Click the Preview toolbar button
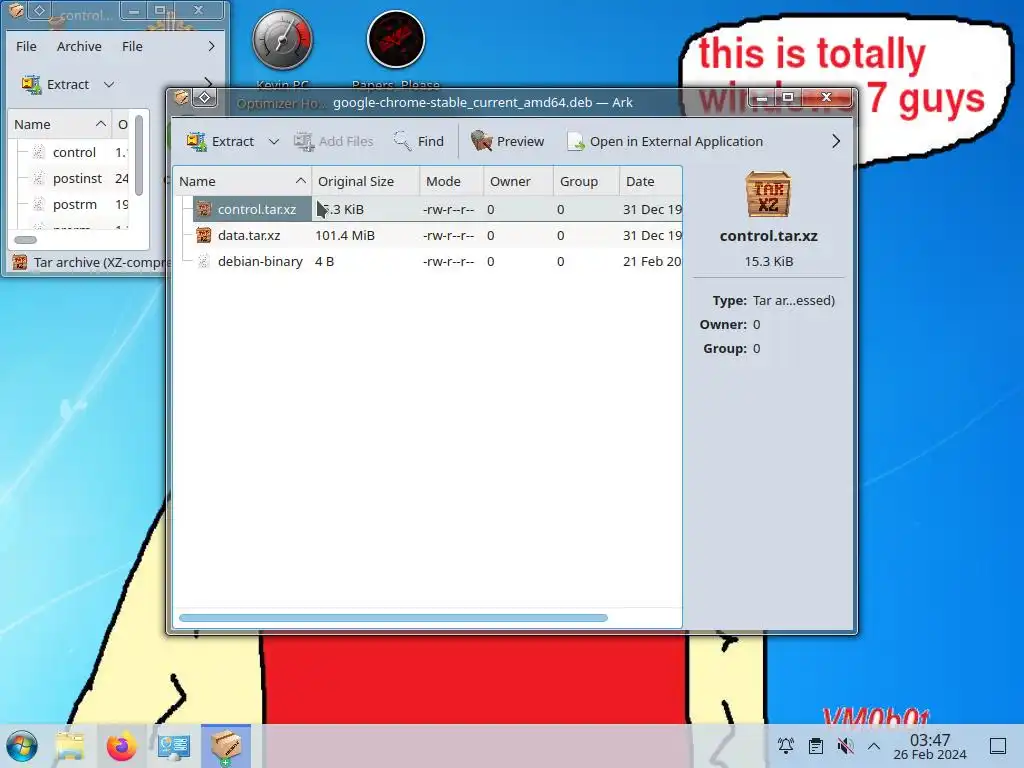This screenshot has width=1024, height=768. [507, 141]
